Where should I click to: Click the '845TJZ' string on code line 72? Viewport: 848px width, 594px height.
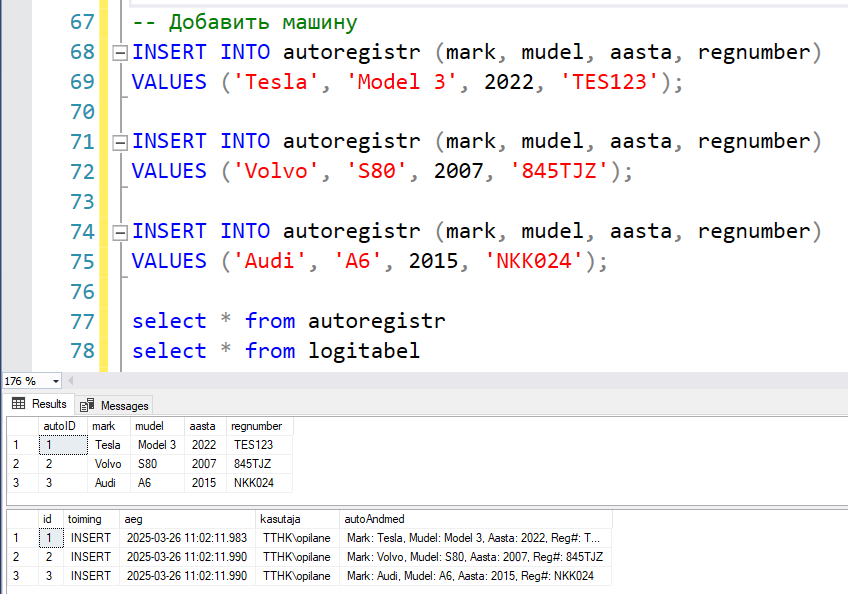coord(559,172)
